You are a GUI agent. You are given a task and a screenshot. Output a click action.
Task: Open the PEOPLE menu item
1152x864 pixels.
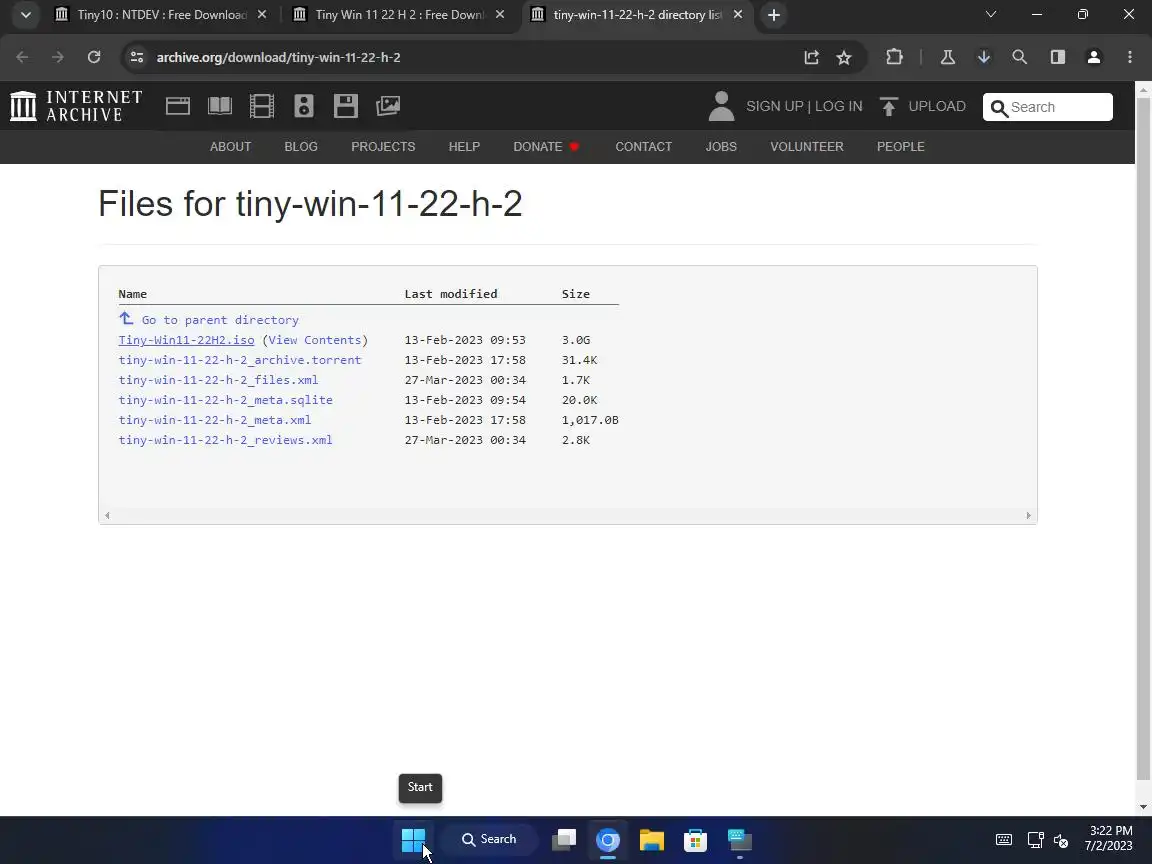pos(901,147)
